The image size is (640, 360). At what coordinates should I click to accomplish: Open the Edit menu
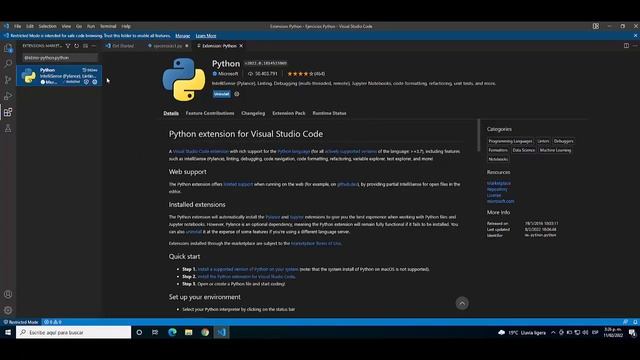click(x=30, y=26)
